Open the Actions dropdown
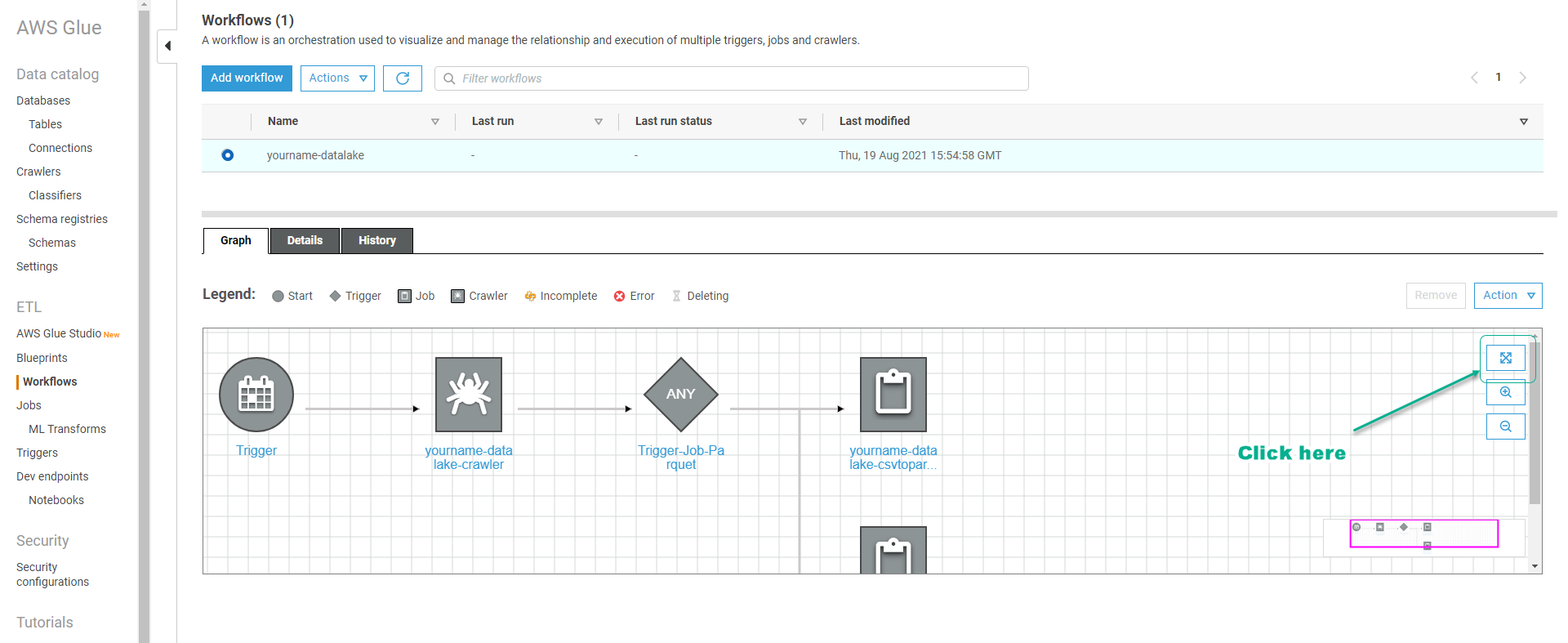1568x643 pixels. tap(337, 78)
